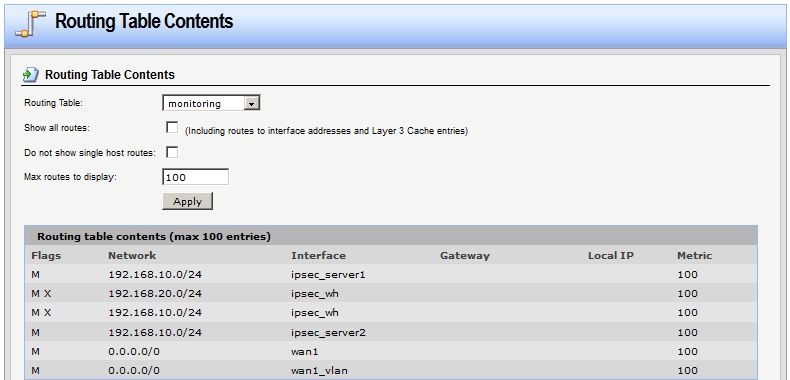Click the 0.0.0.0/0 cell in wan1_vlan row

click(134, 371)
